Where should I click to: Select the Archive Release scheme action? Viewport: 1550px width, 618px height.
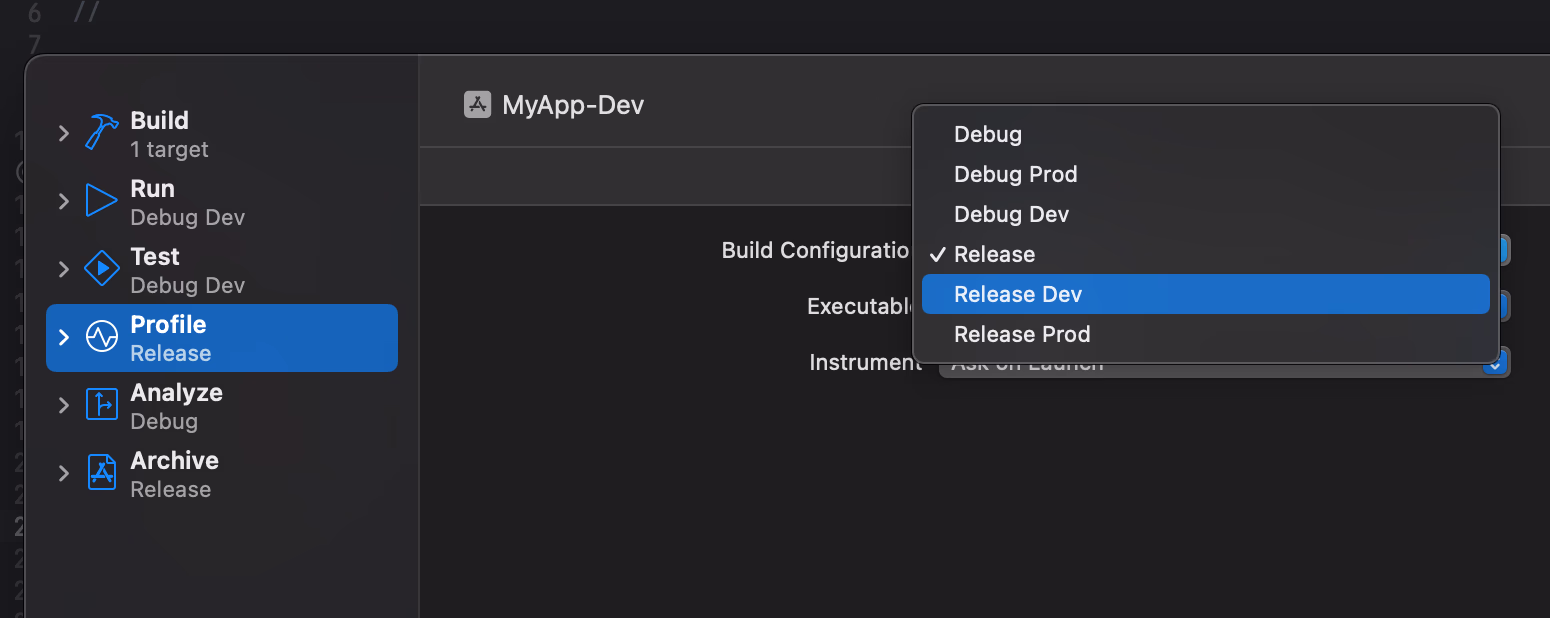[174, 473]
